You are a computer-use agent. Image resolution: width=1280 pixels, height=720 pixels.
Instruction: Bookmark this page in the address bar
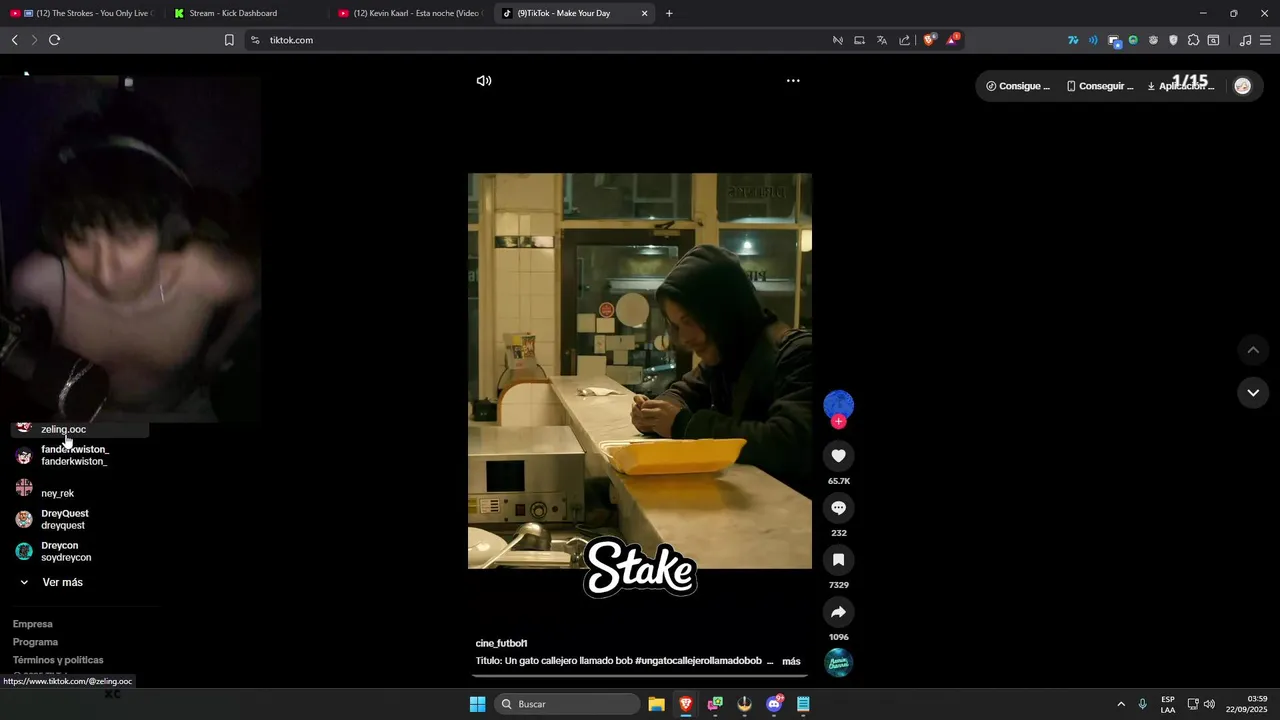229,40
